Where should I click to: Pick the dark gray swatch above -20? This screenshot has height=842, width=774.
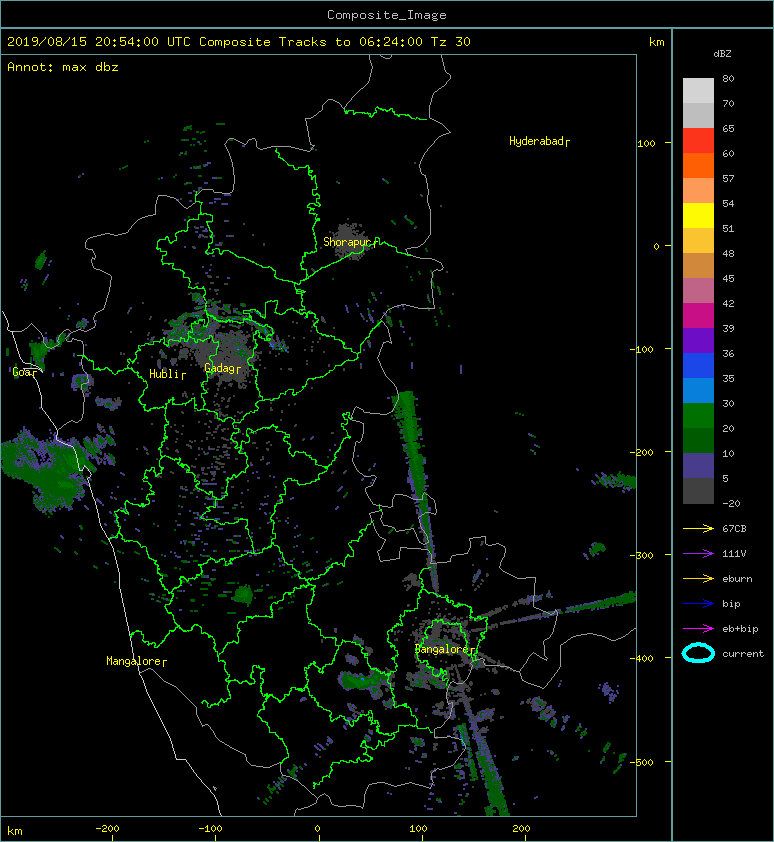tap(698, 490)
